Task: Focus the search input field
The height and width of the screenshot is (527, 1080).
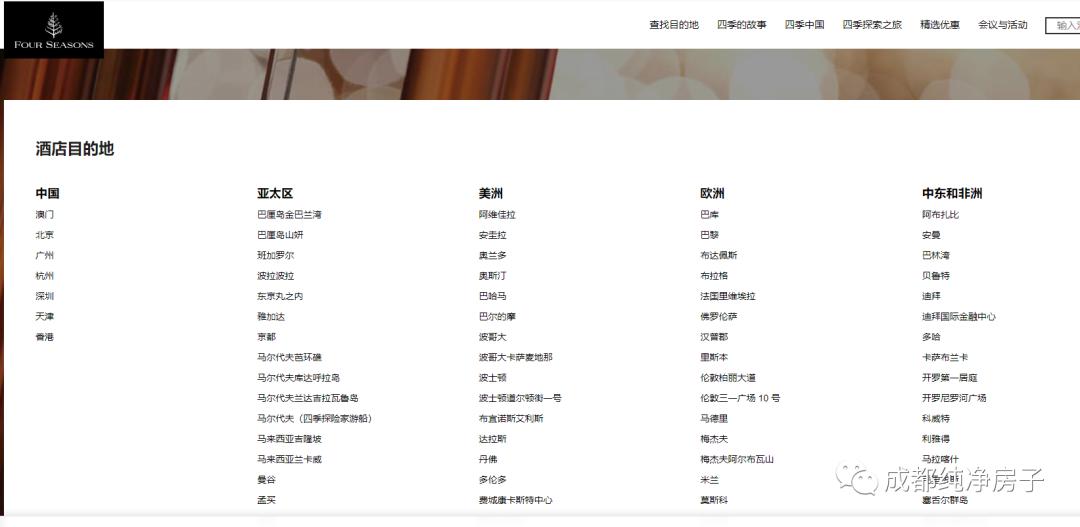Action: pyautogui.click(x=1062, y=25)
